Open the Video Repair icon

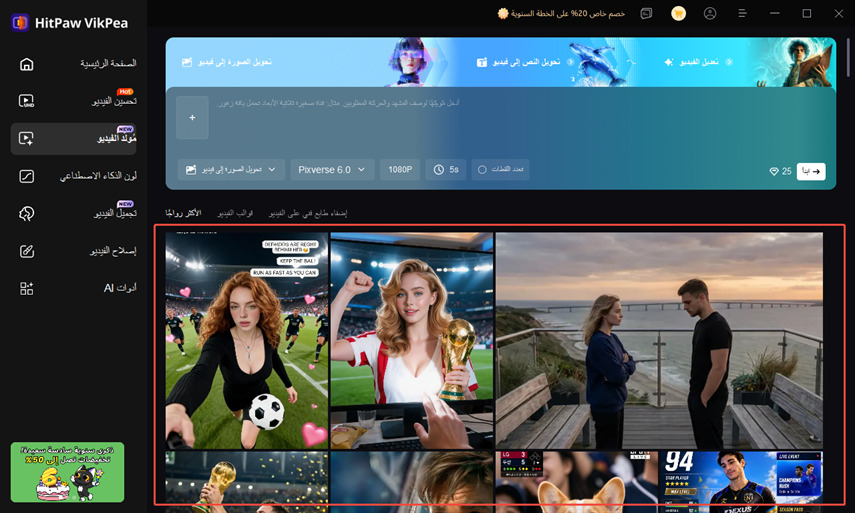26,251
